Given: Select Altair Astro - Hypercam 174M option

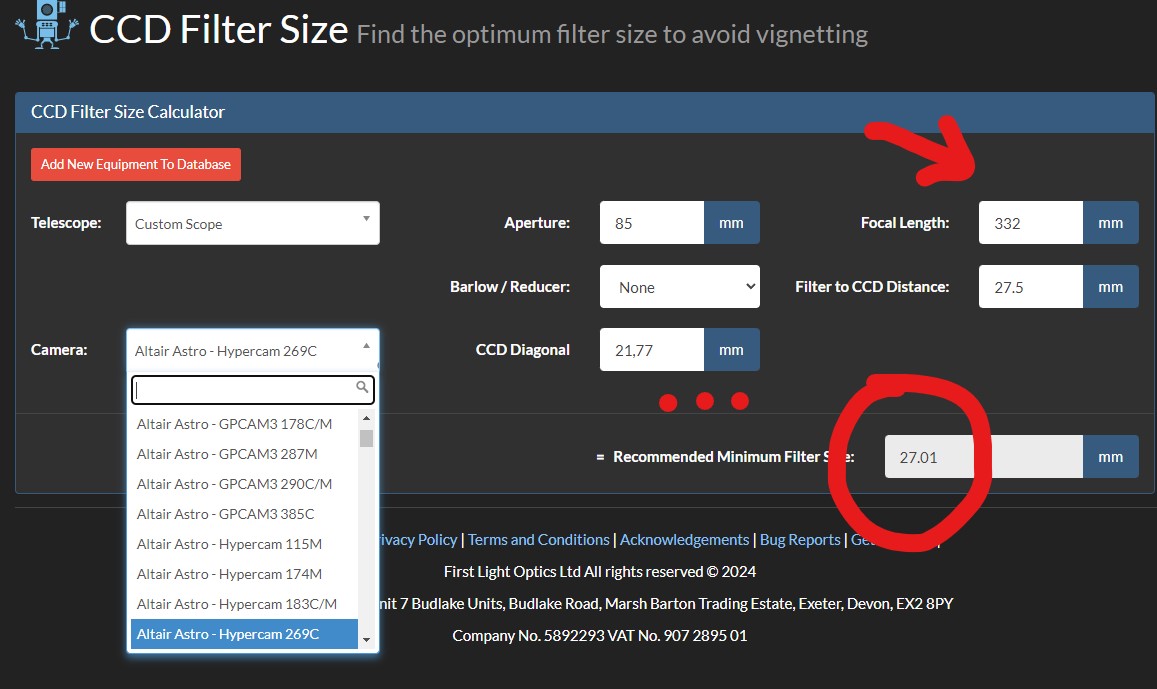Looking at the screenshot, I should tap(229, 574).
